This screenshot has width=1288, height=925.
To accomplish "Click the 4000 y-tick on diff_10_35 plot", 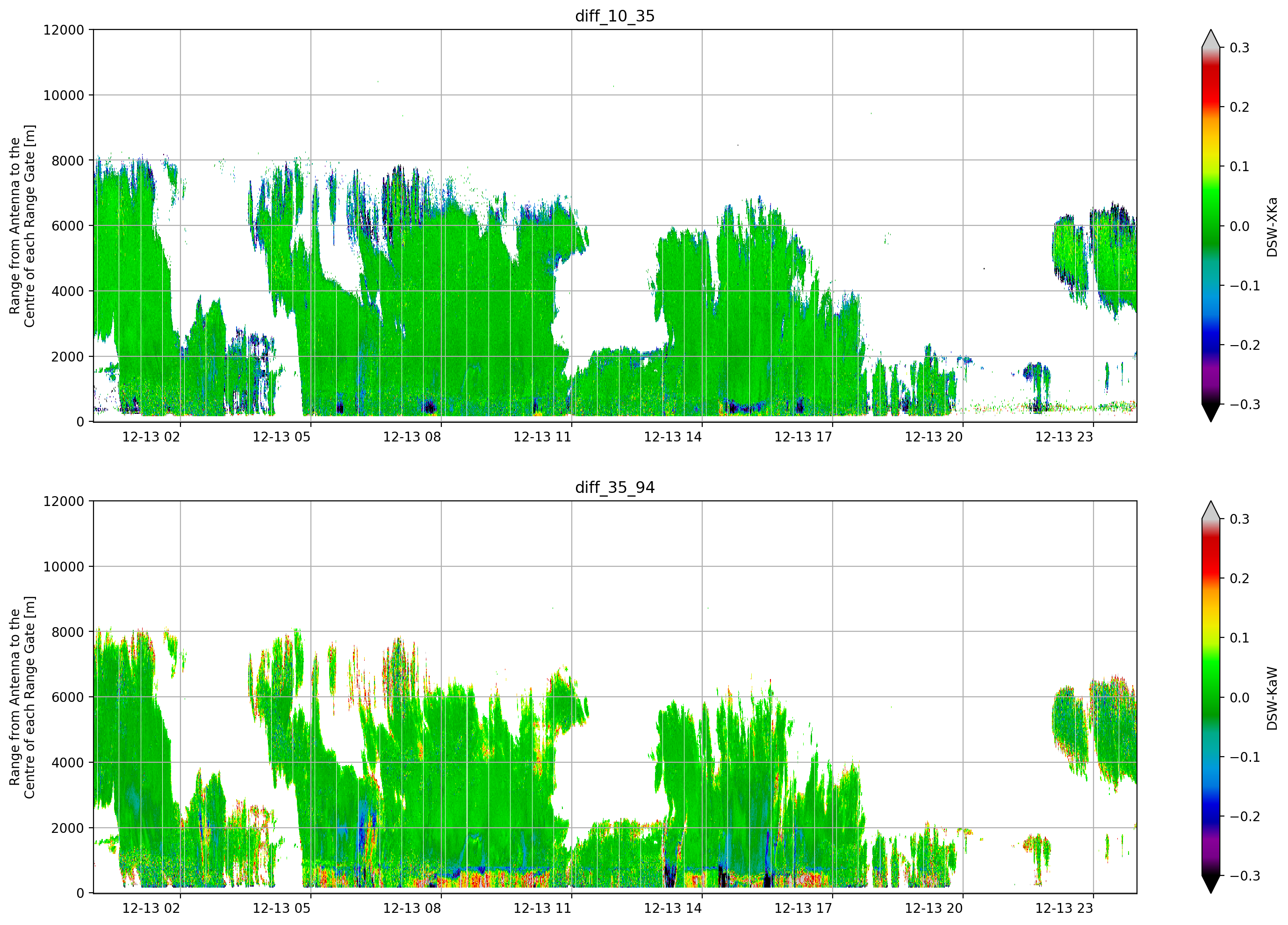I will point(68,291).
